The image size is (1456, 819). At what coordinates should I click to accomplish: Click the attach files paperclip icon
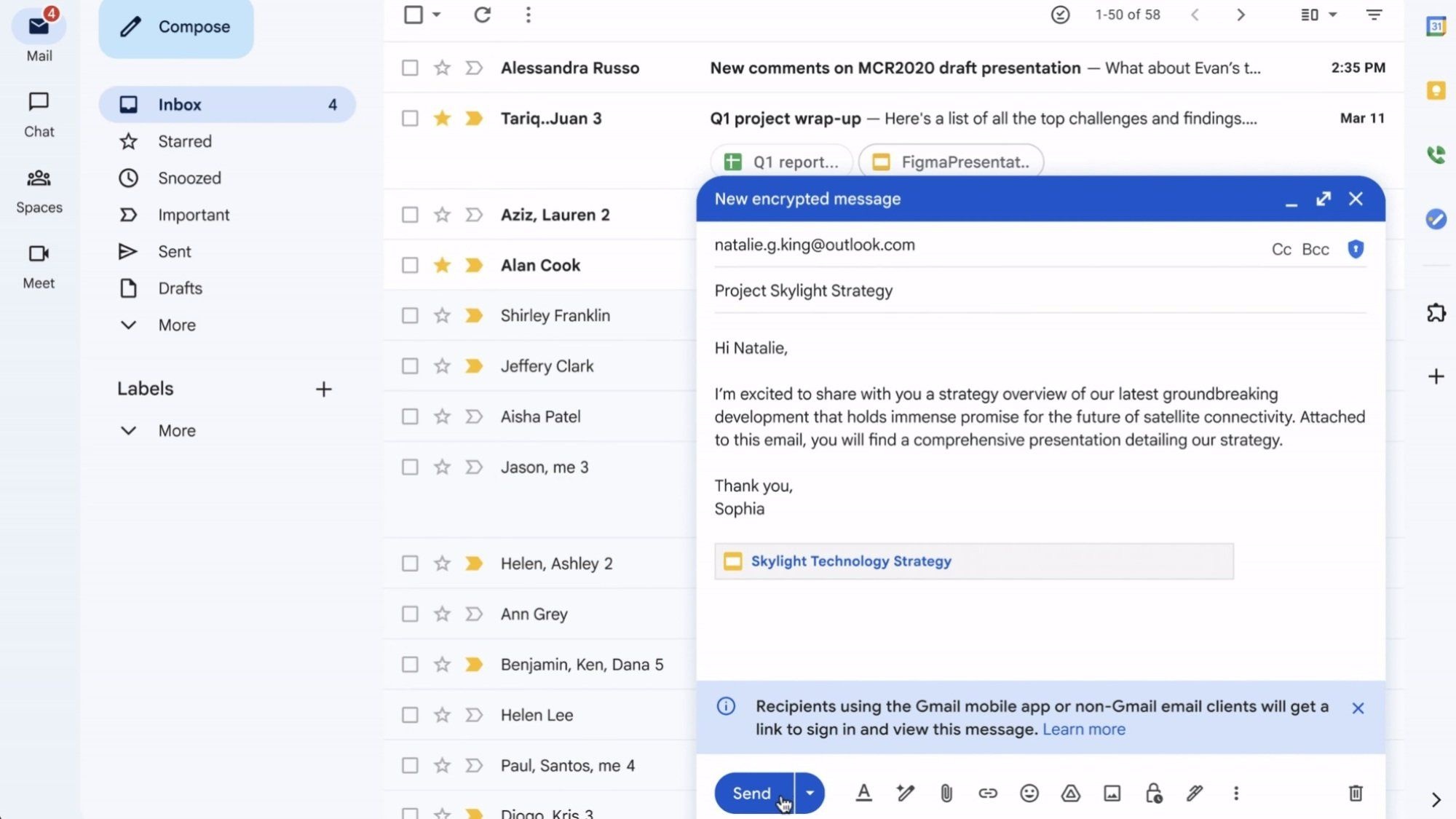pos(946,793)
